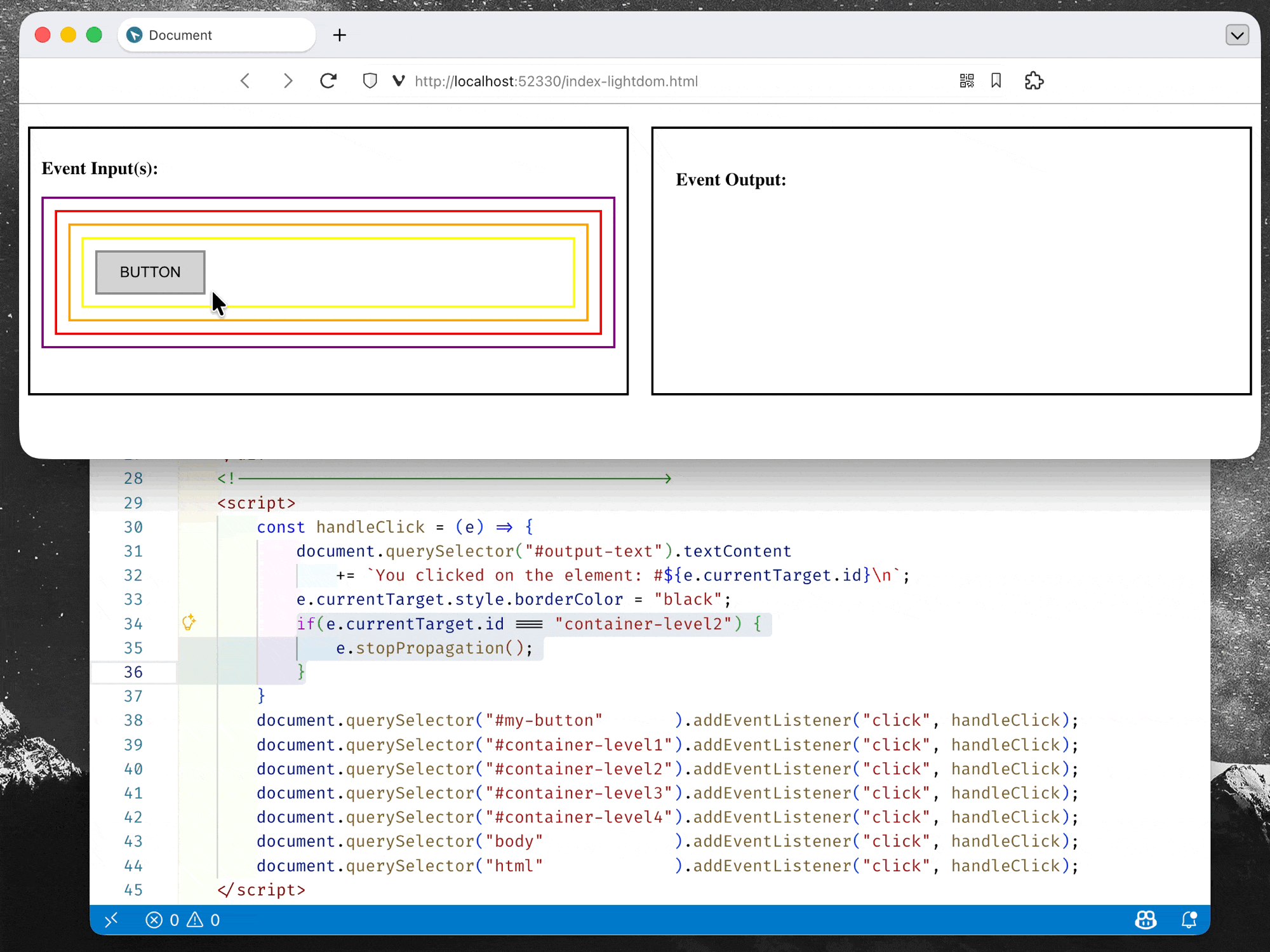Click line number 36 in gutter
Viewport: 1270px width, 952px height.
[x=133, y=672]
